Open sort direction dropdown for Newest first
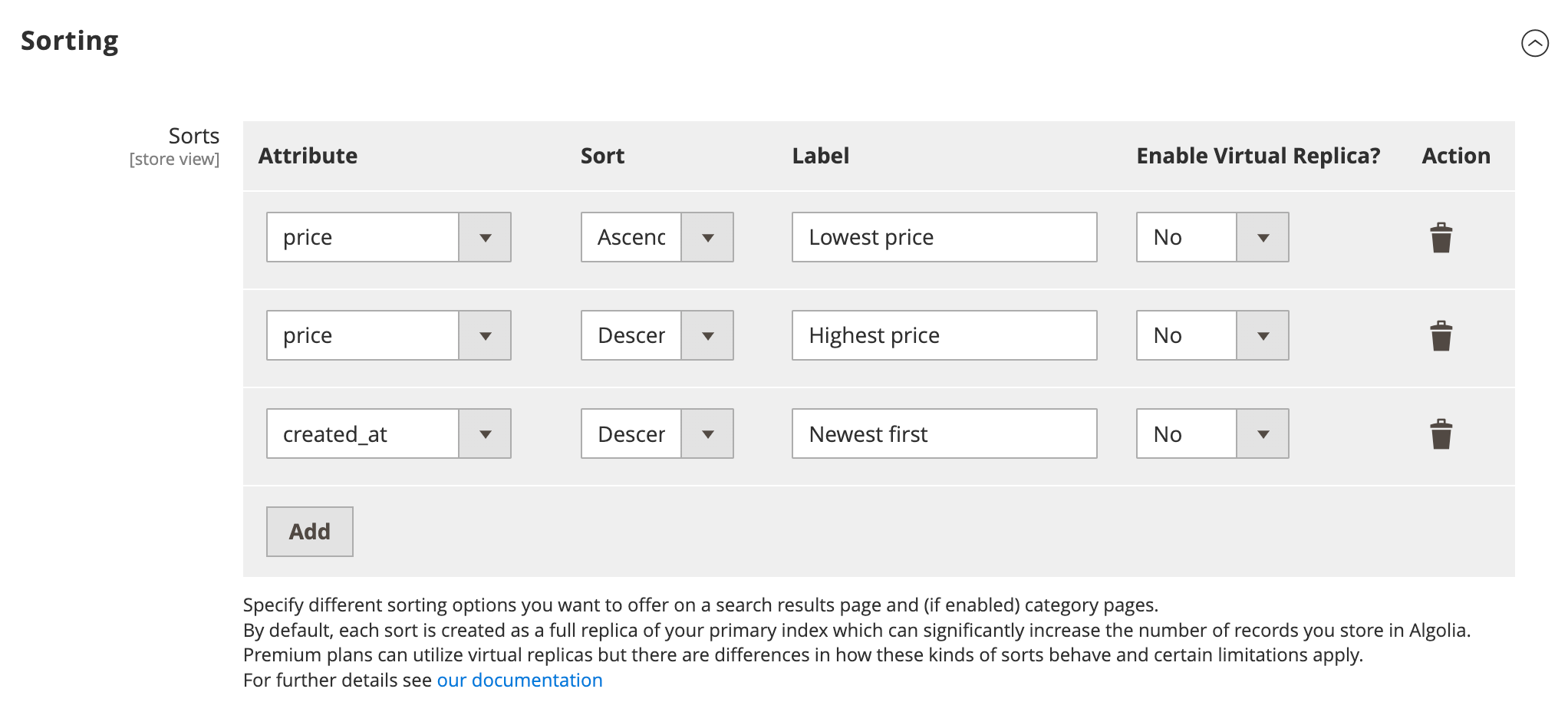Viewport: 1568px width, 712px height. [657, 433]
